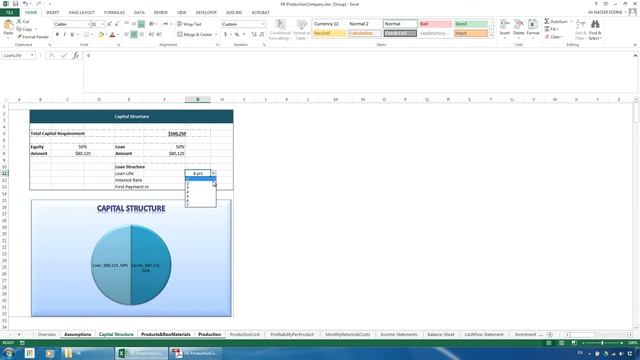Image resolution: width=640 pixels, height=360 pixels.
Task: Apply the Input cell style
Action: coord(471,33)
